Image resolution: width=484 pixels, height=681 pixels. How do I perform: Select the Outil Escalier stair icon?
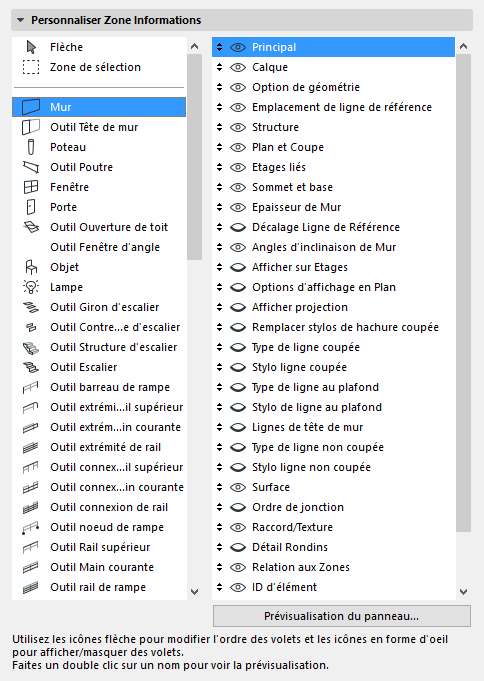[x=31, y=367]
